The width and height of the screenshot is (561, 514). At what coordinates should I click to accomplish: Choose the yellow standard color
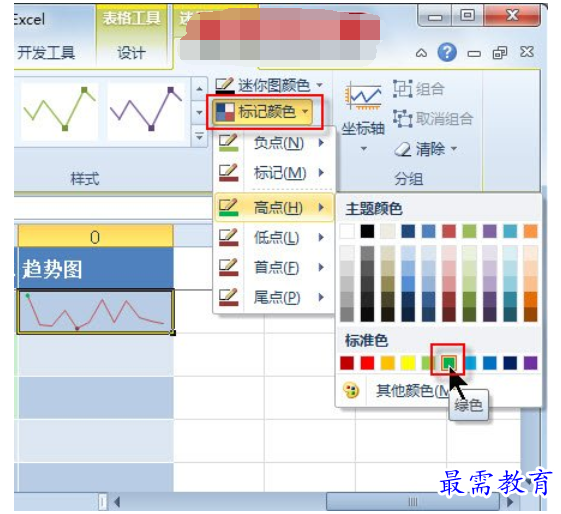pyautogui.click(x=408, y=363)
